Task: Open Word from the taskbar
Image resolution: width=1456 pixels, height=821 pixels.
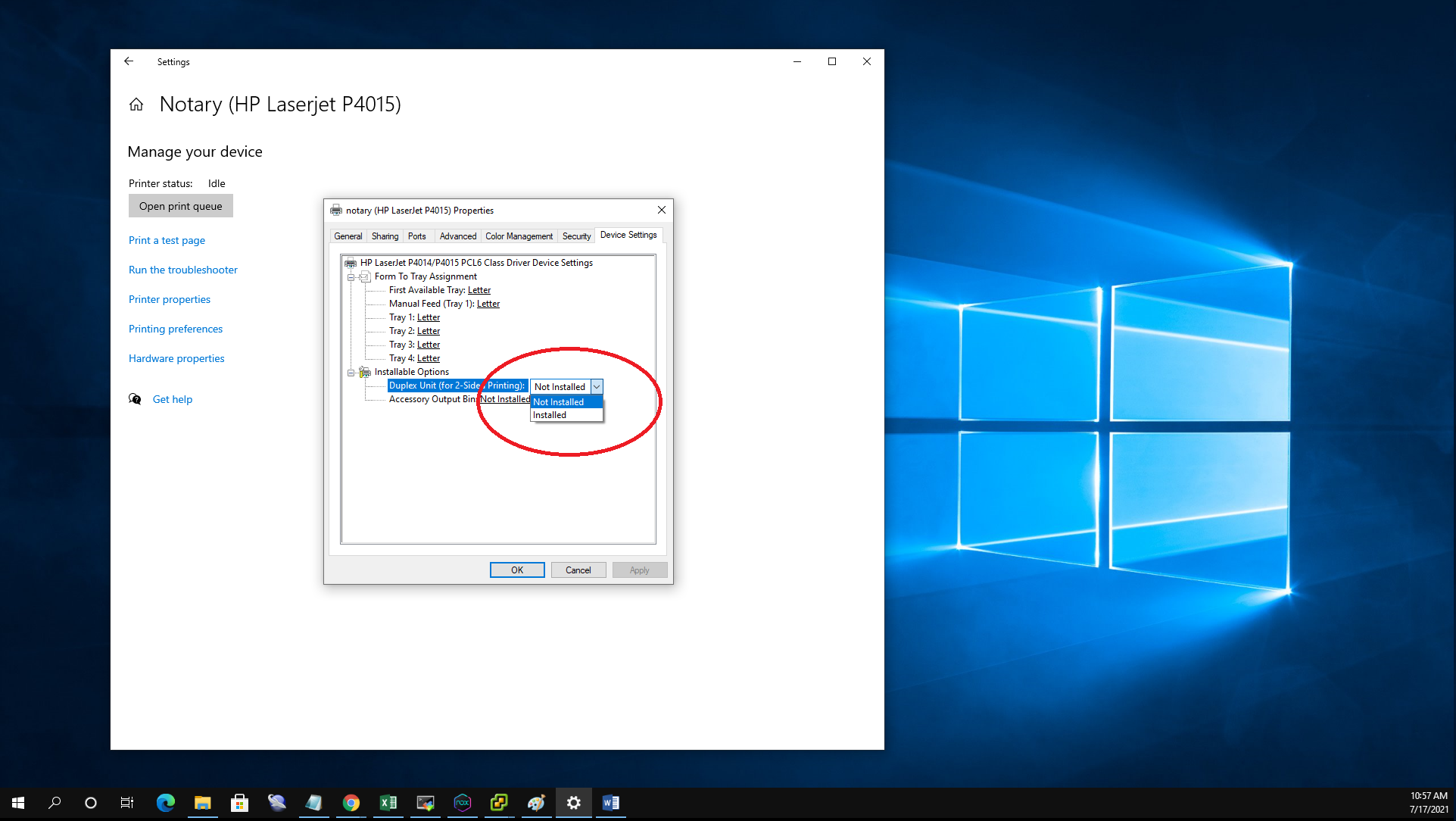Action: (x=610, y=803)
